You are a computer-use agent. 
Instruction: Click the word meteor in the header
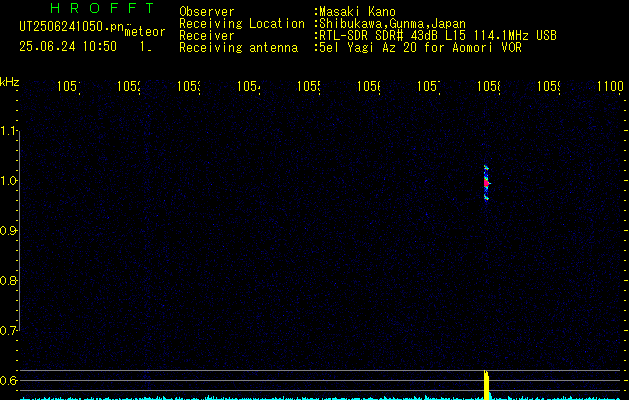point(145,32)
